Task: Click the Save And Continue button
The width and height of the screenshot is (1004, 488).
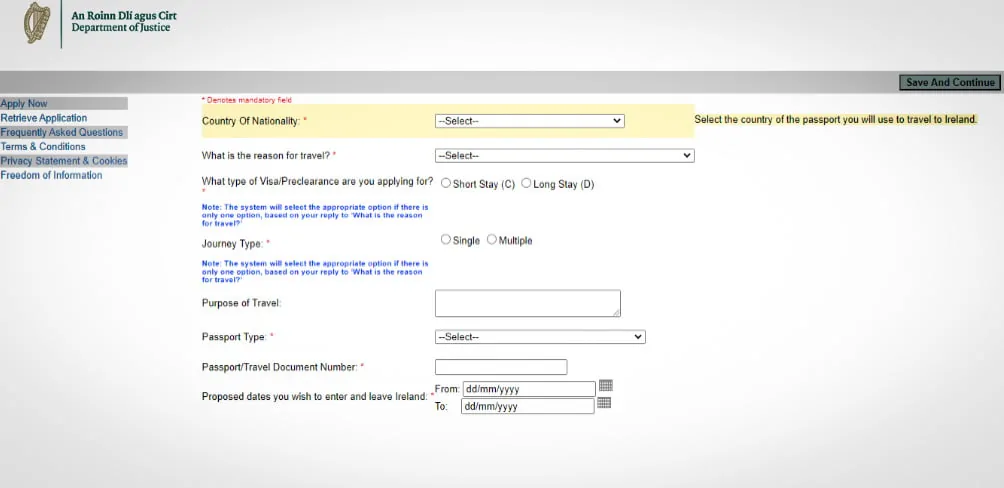Action: pos(950,83)
